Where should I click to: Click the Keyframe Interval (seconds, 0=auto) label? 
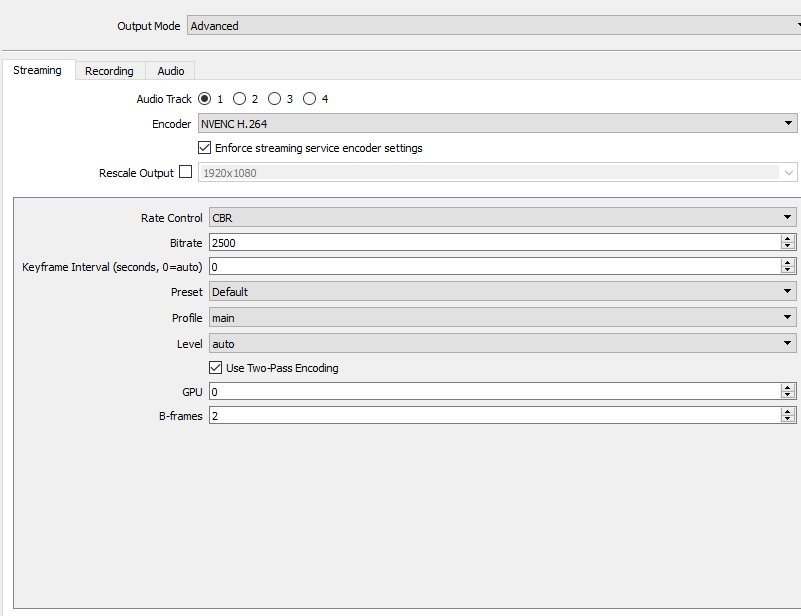112,267
